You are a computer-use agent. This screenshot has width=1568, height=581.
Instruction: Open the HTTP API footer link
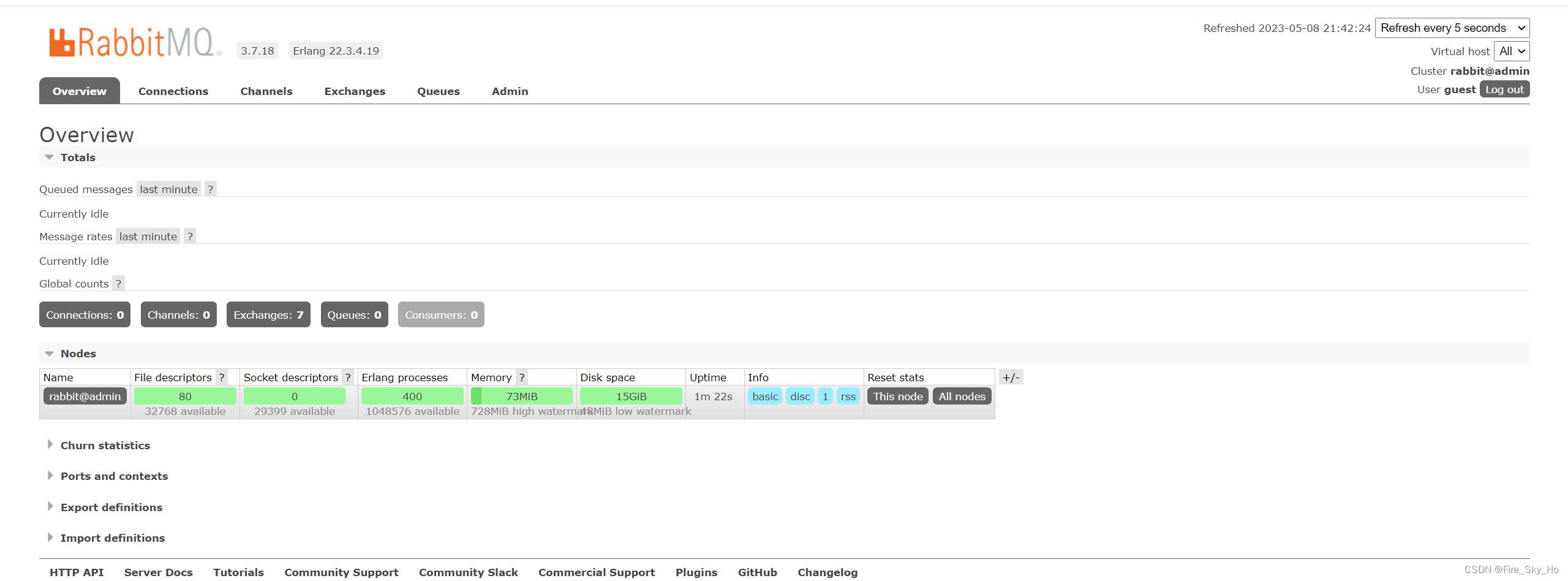77,572
